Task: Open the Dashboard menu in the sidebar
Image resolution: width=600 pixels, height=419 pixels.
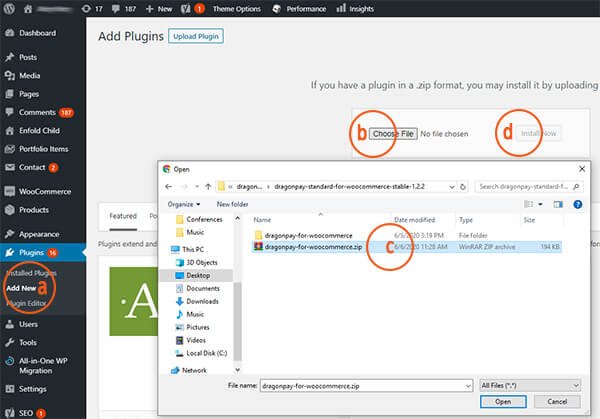Action: [39, 32]
